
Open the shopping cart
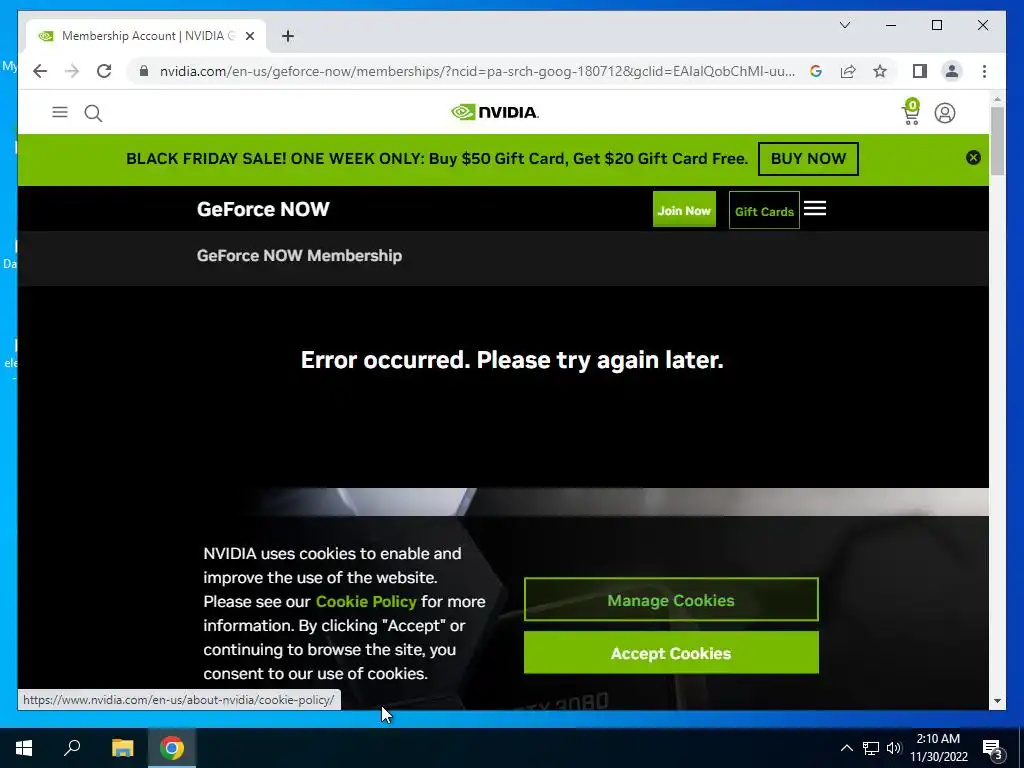pyautogui.click(x=911, y=112)
